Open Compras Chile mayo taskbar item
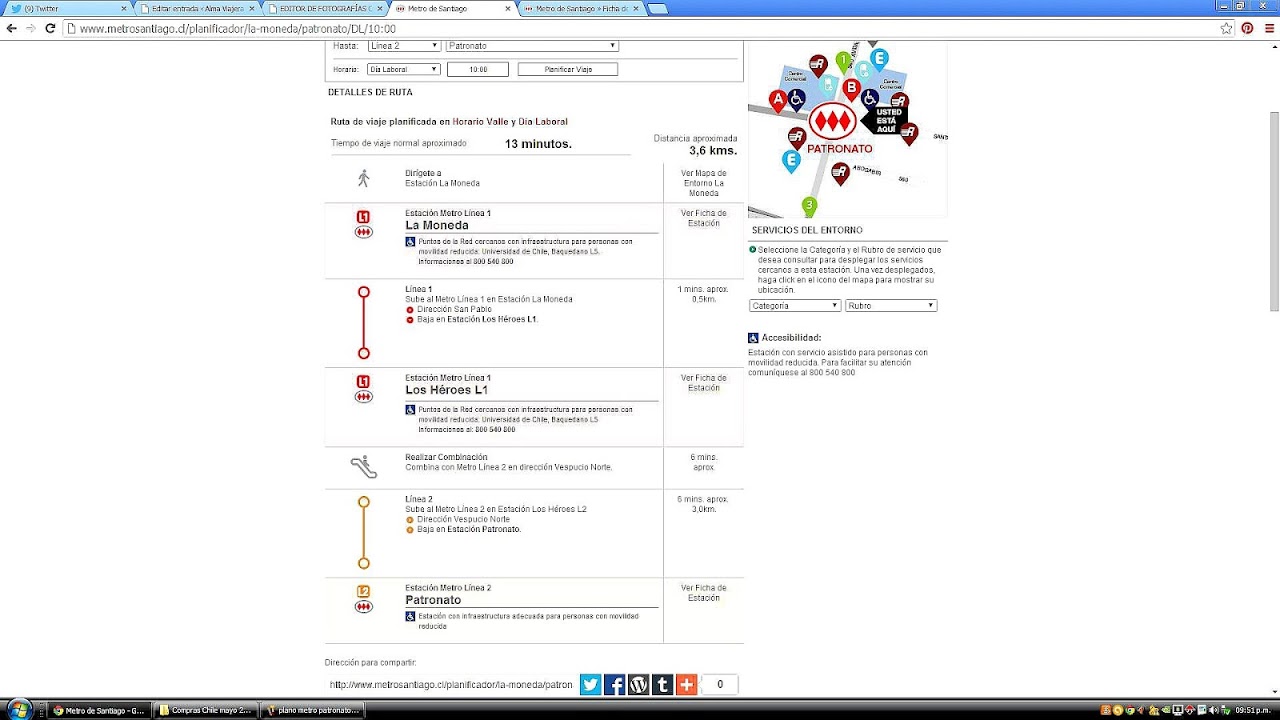This screenshot has width=1280, height=720. click(206, 710)
